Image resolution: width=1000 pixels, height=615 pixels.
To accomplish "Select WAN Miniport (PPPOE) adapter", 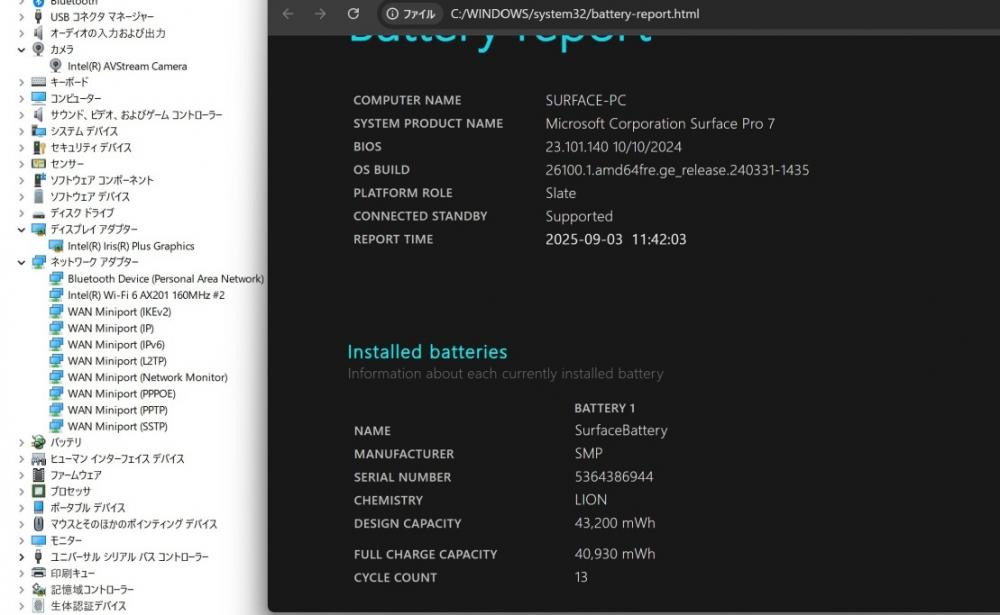I will 121,394.
